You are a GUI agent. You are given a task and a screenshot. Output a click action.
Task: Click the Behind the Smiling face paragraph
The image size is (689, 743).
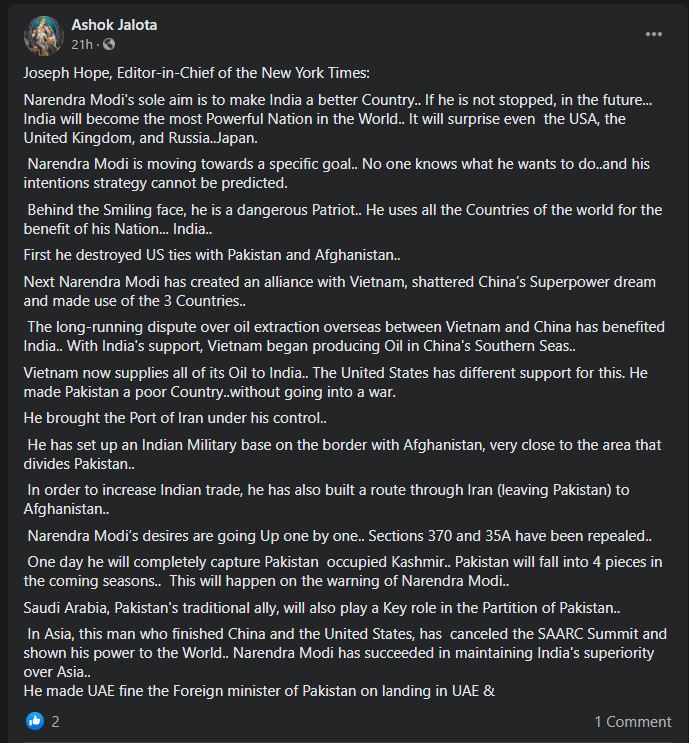pyautogui.click(x=343, y=219)
